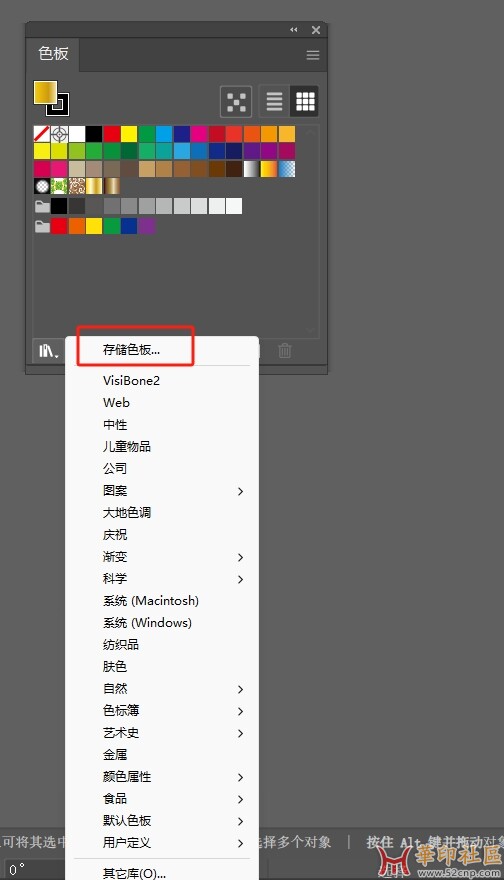Pick the white-to-black gradient swatch
This screenshot has height=880, width=504.
click(251, 169)
